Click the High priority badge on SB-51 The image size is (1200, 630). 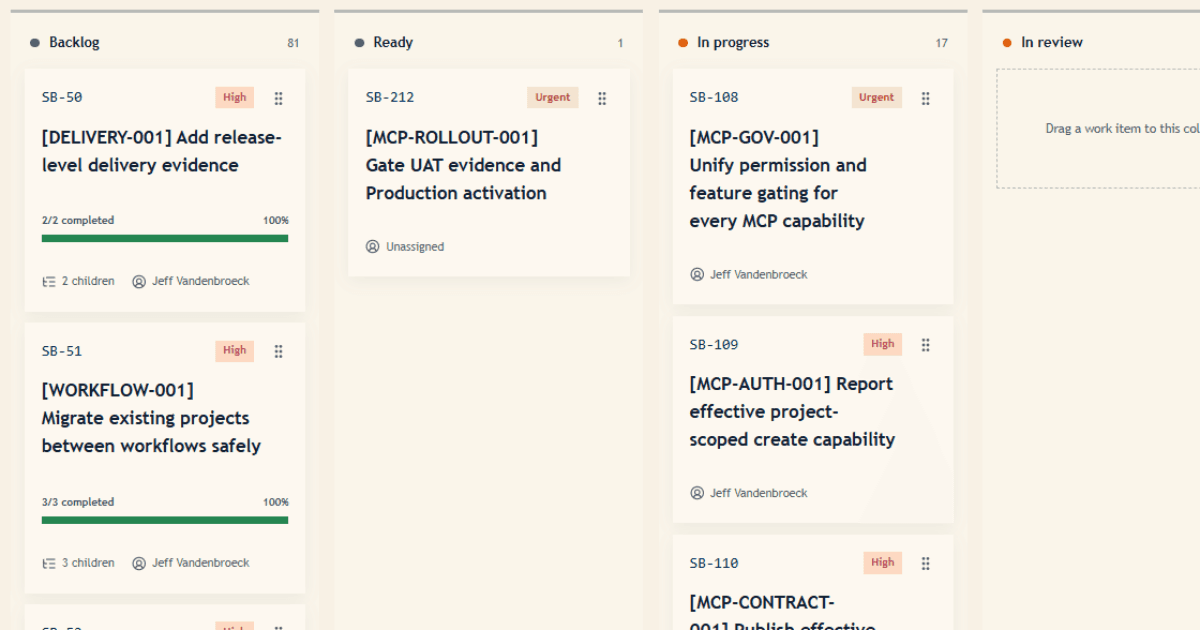tap(235, 351)
